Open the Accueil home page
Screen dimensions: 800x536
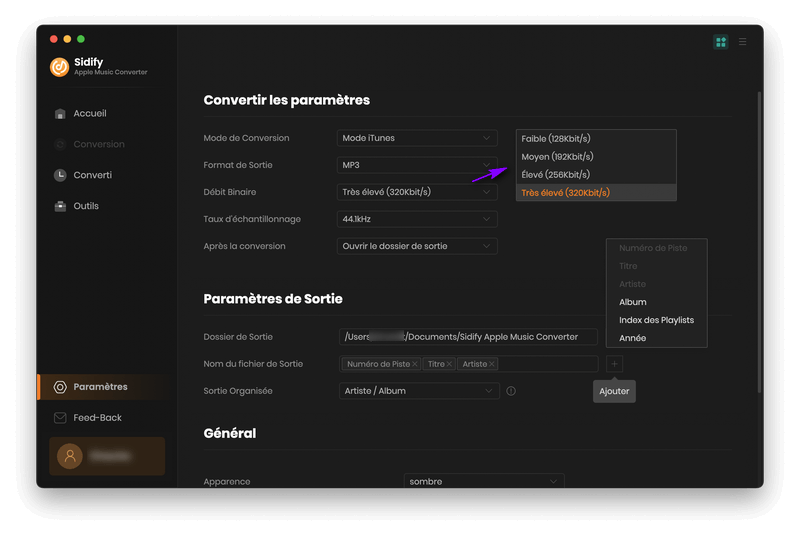[x=88, y=114]
